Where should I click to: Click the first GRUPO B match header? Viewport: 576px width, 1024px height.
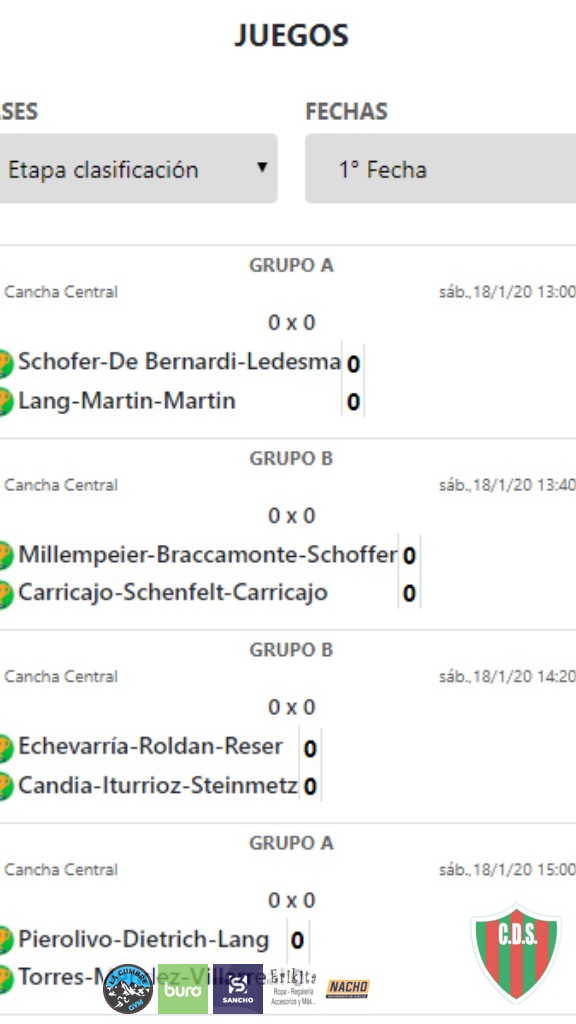(291, 458)
